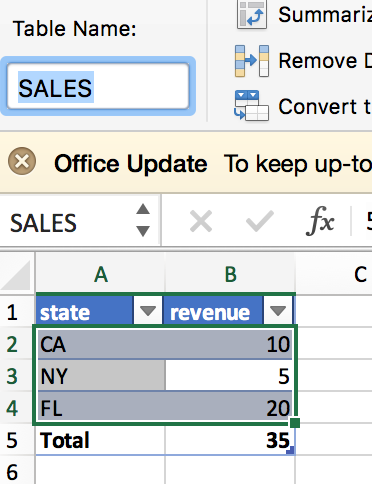
Task: Click the cancel X in formula bar
Action: pyautogui.click(x=201, y=221)
